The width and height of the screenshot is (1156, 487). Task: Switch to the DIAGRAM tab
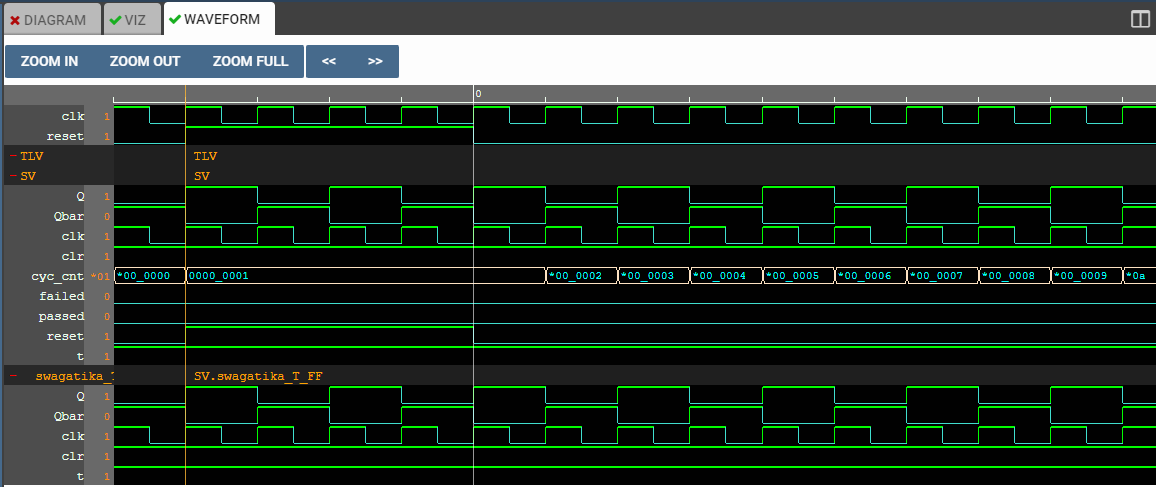pos(51,20)
